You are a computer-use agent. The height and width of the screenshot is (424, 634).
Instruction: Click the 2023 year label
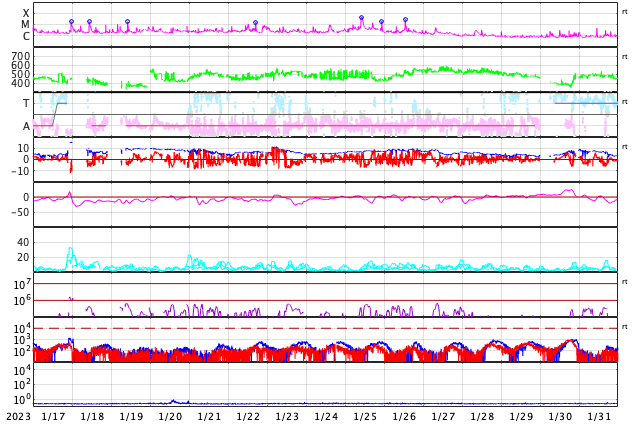click(18, 416)
